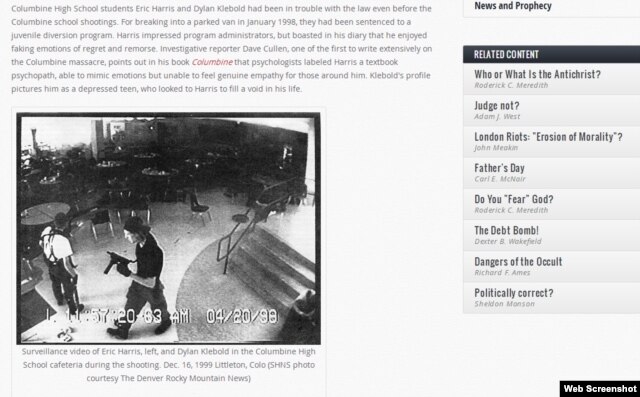Click author name Carl E. McNair
The image size is (640, 397).
click(x=500, y=179)
